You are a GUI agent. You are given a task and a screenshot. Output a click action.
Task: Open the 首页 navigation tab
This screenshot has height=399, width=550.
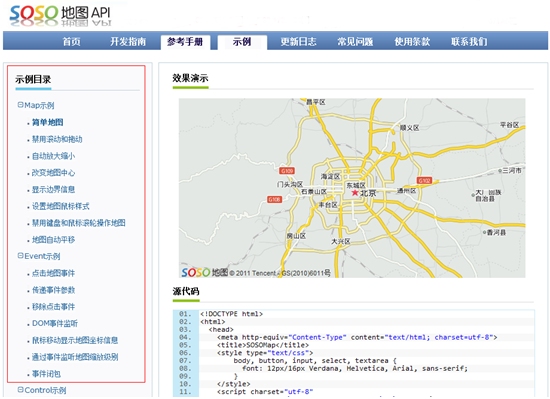pyautogui.click(x=72, y=42)
